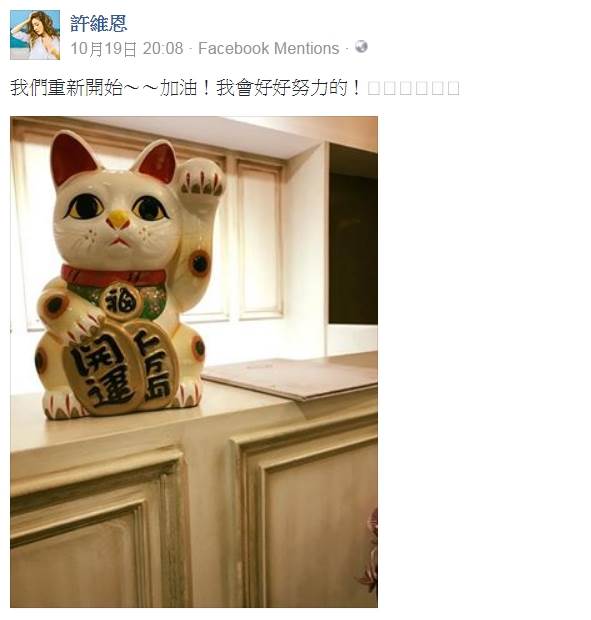Click the cat's raised paw in photo
The width and height of the screenshot is (591, 620).
201,179
